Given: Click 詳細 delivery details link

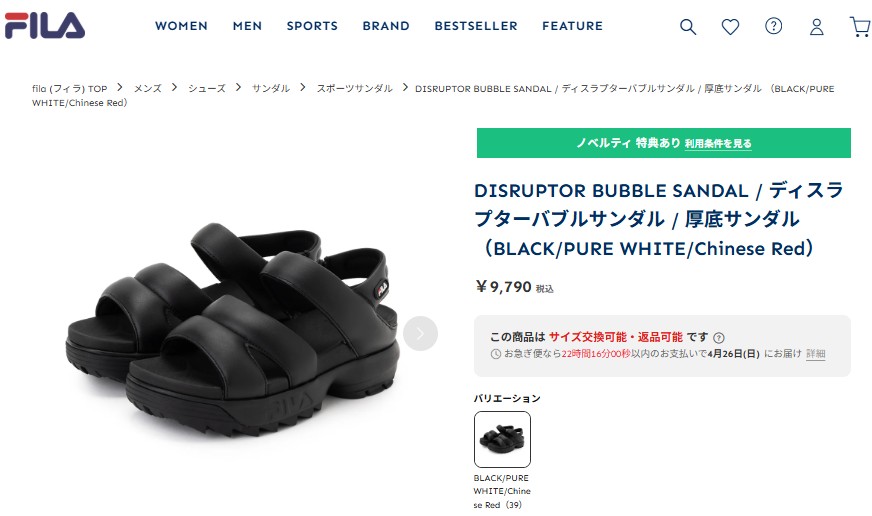Looking at the screenshot, I should tap(815, 354).
